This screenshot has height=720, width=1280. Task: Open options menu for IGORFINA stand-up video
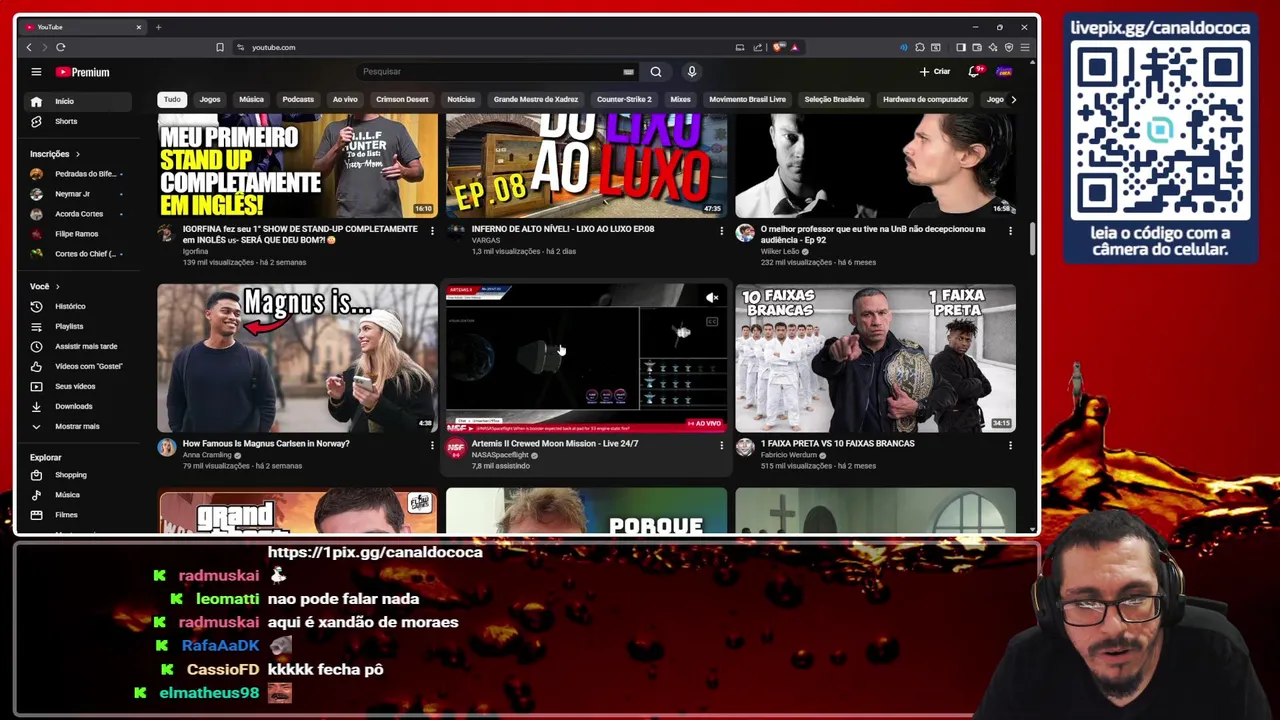[x=432, y=231]
